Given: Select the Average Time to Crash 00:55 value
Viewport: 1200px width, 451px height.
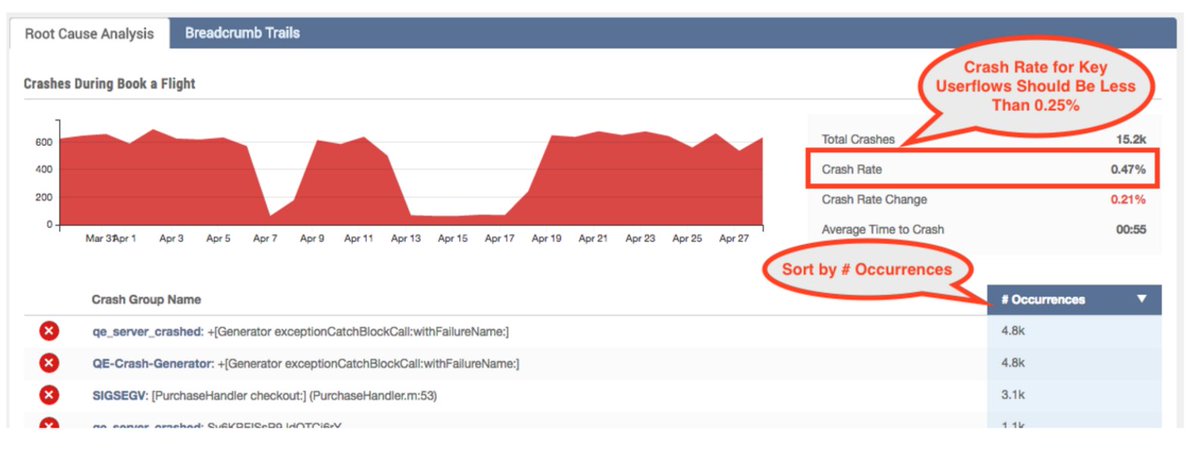Looking at the screenshot, I should (1131, 229).
